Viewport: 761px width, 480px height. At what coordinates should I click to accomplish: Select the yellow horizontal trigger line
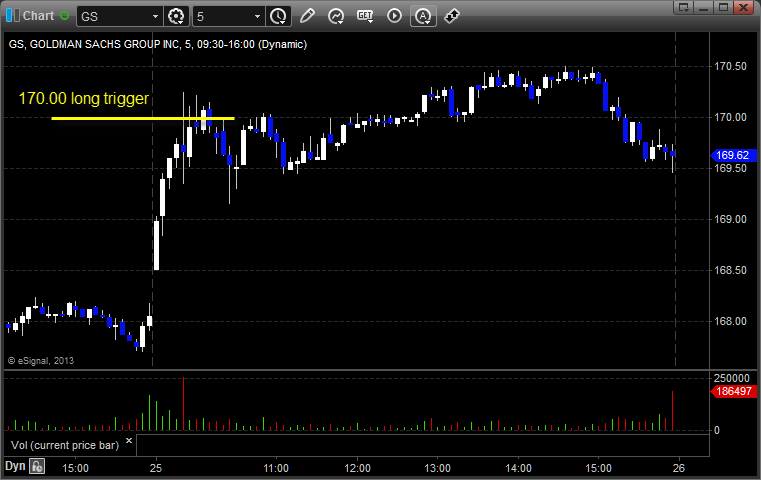tap(143, 118)
